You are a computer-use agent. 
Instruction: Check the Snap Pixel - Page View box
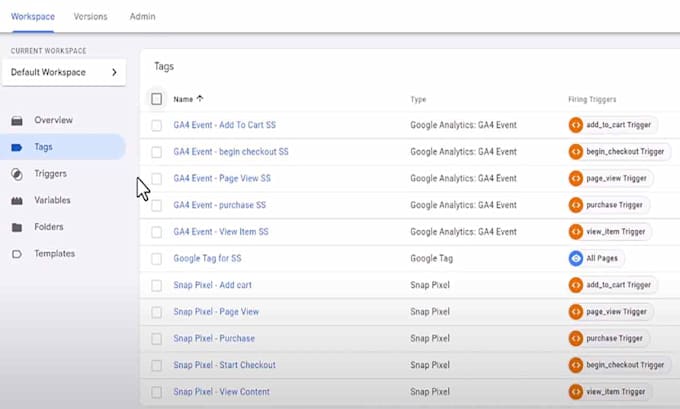point(157,312)
